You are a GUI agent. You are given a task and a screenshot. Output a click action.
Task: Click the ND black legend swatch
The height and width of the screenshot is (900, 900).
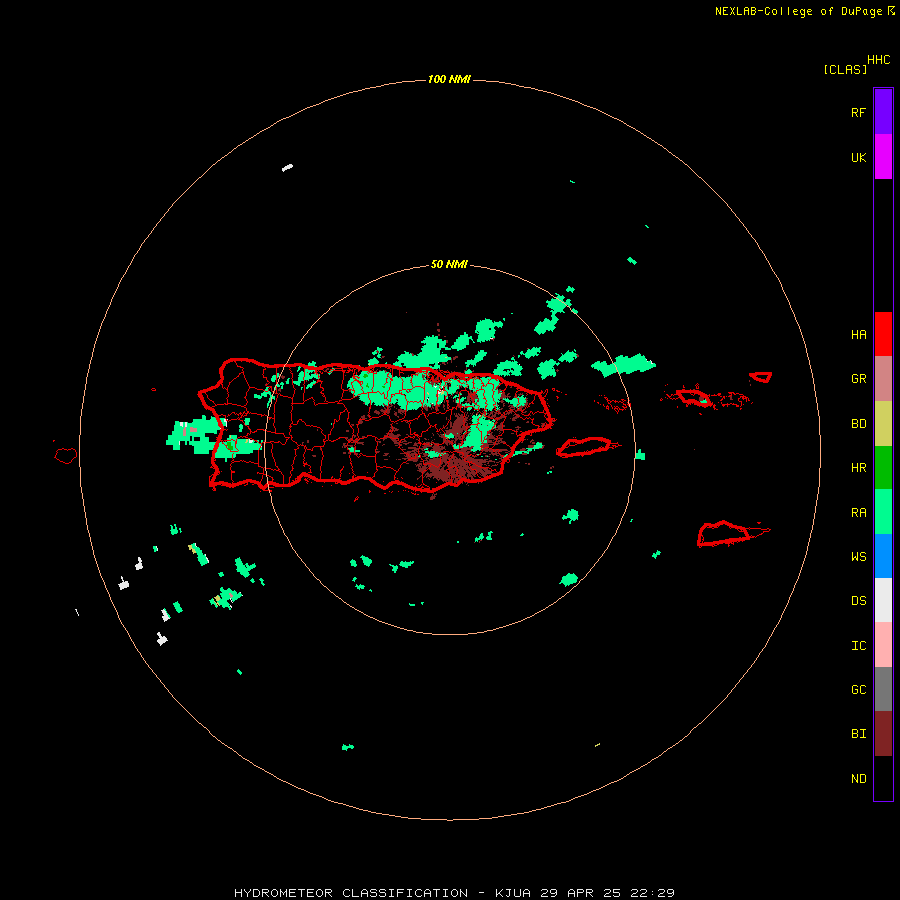click(x=883, y=778)
